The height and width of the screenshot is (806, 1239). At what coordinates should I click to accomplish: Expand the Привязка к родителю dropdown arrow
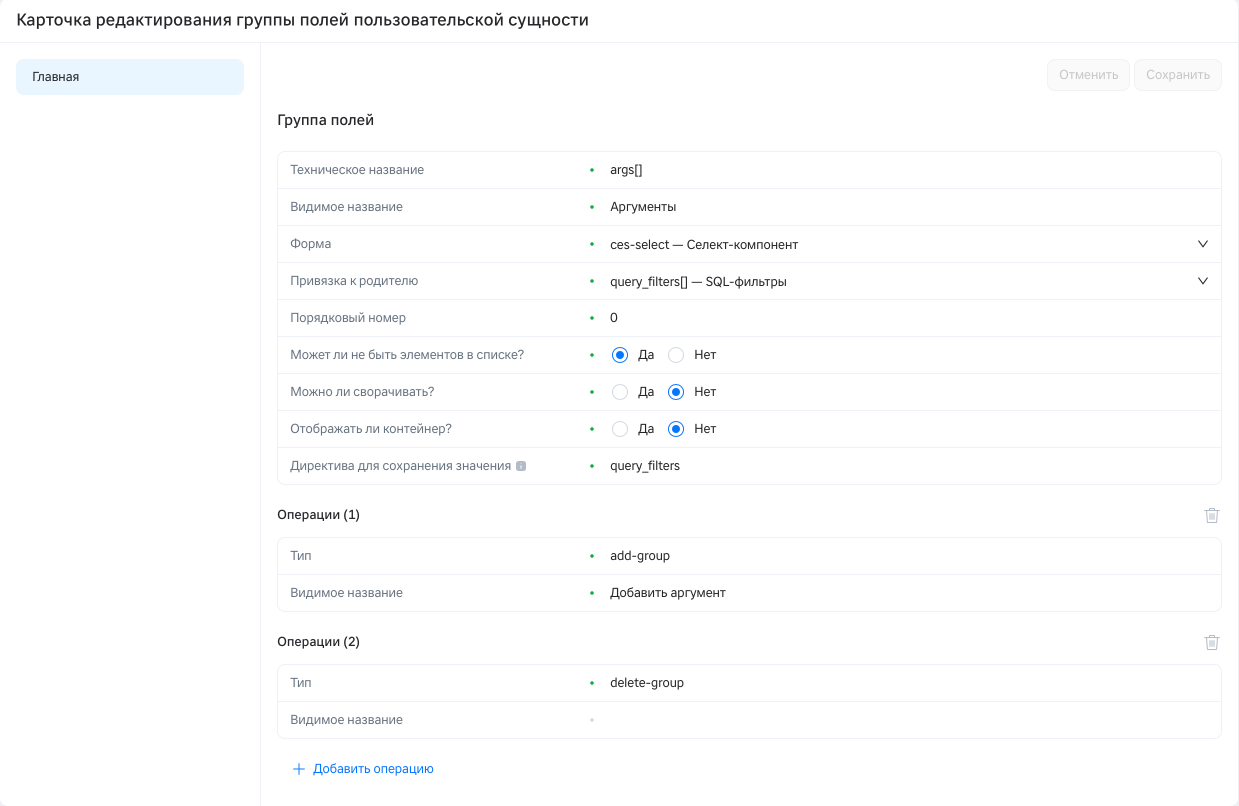pos(1203,281)
